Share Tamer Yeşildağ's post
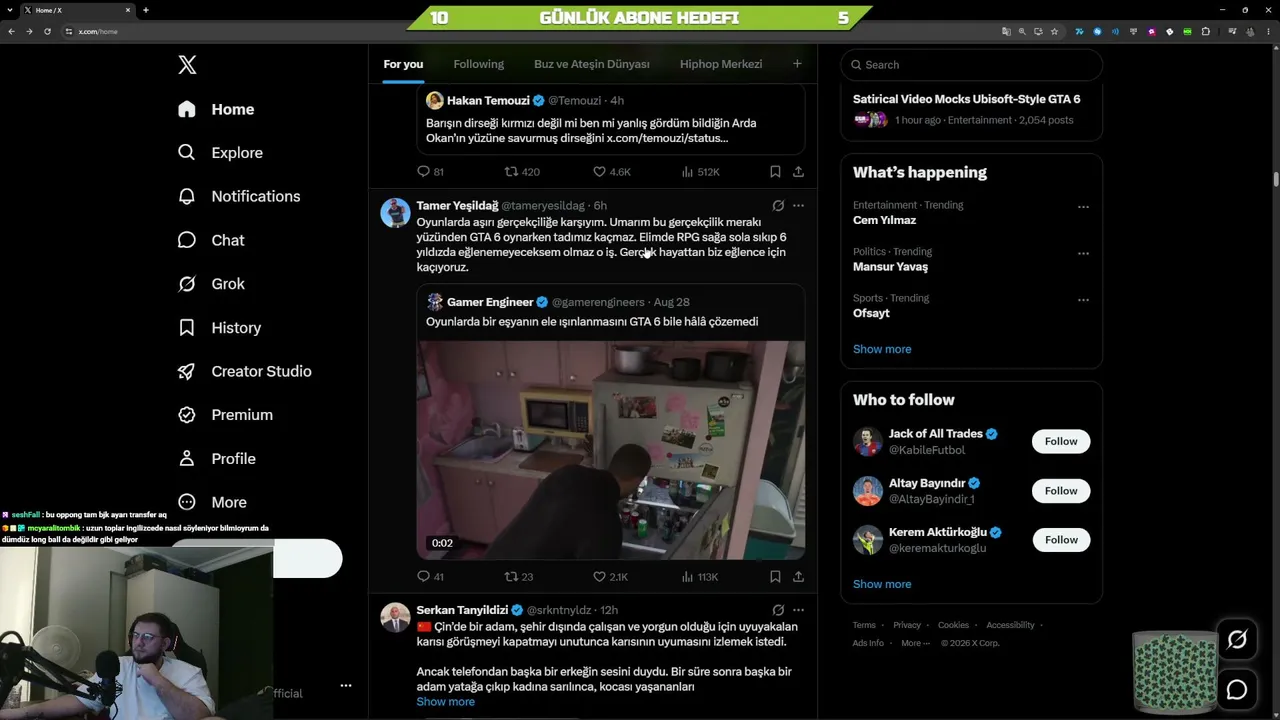The width and height of the screenshot is (1280, 720). click(798, 577)
